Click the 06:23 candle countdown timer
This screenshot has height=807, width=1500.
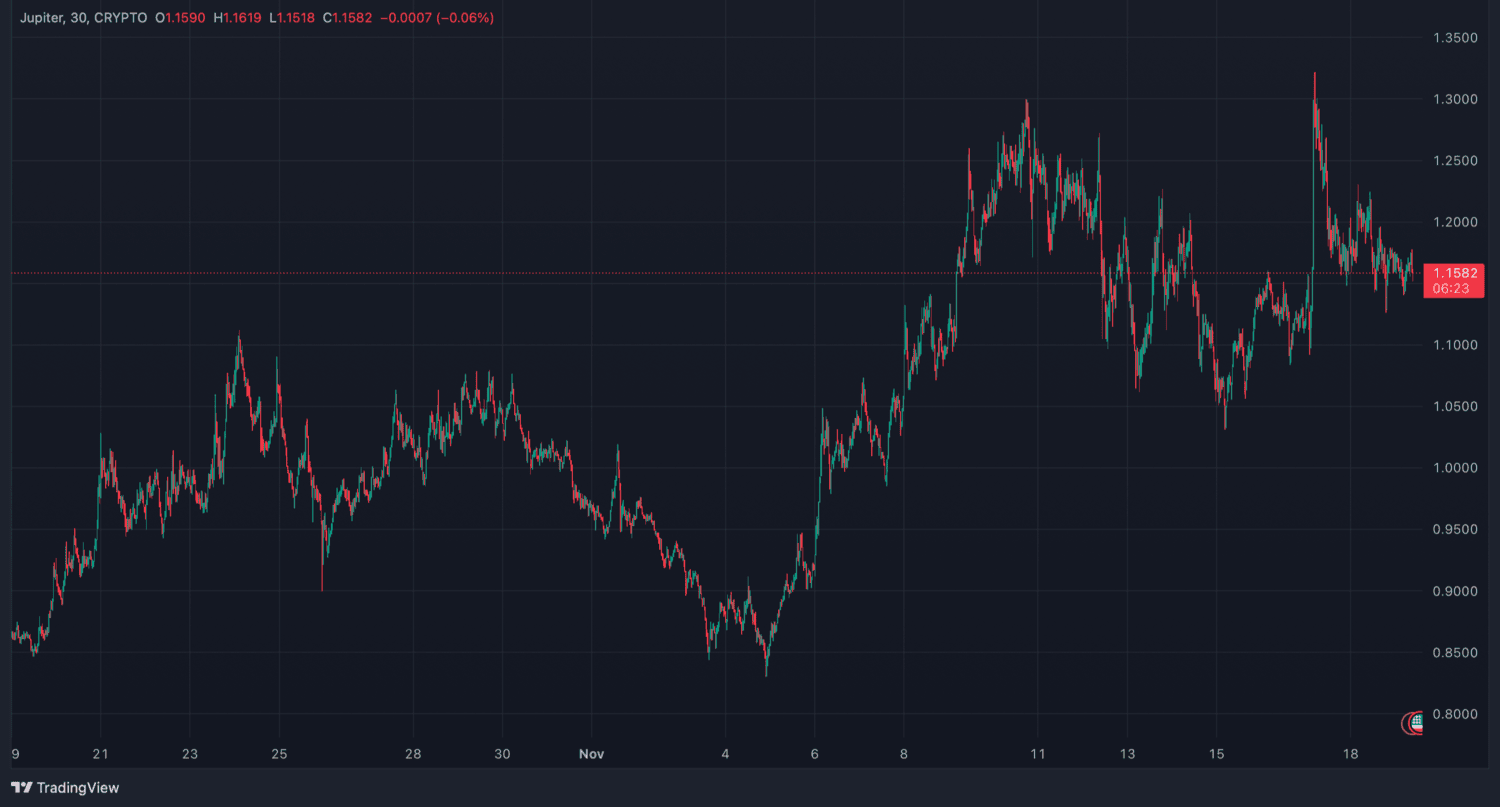pyautogui.click(x=1455, y=288)
